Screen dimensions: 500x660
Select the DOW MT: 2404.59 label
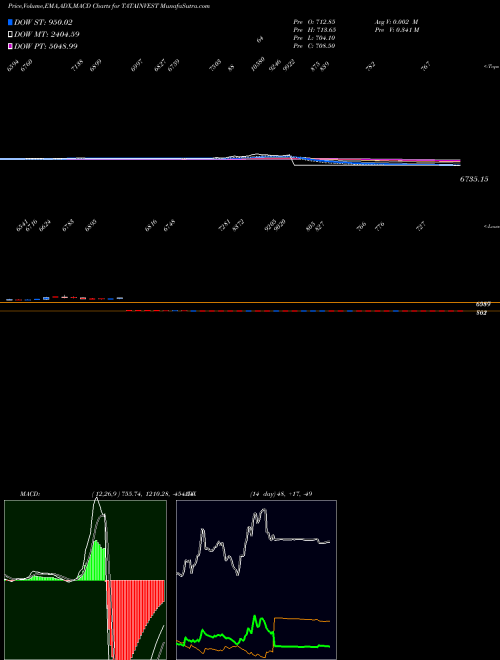[47, 34]
